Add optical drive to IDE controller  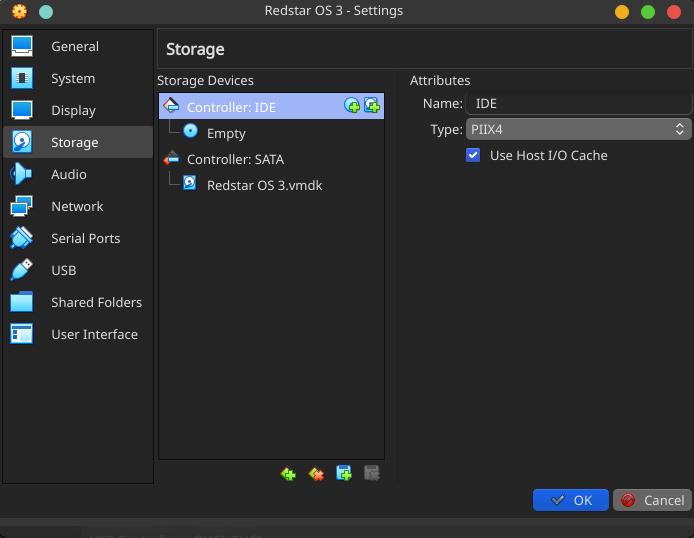[x=352, y=106]
